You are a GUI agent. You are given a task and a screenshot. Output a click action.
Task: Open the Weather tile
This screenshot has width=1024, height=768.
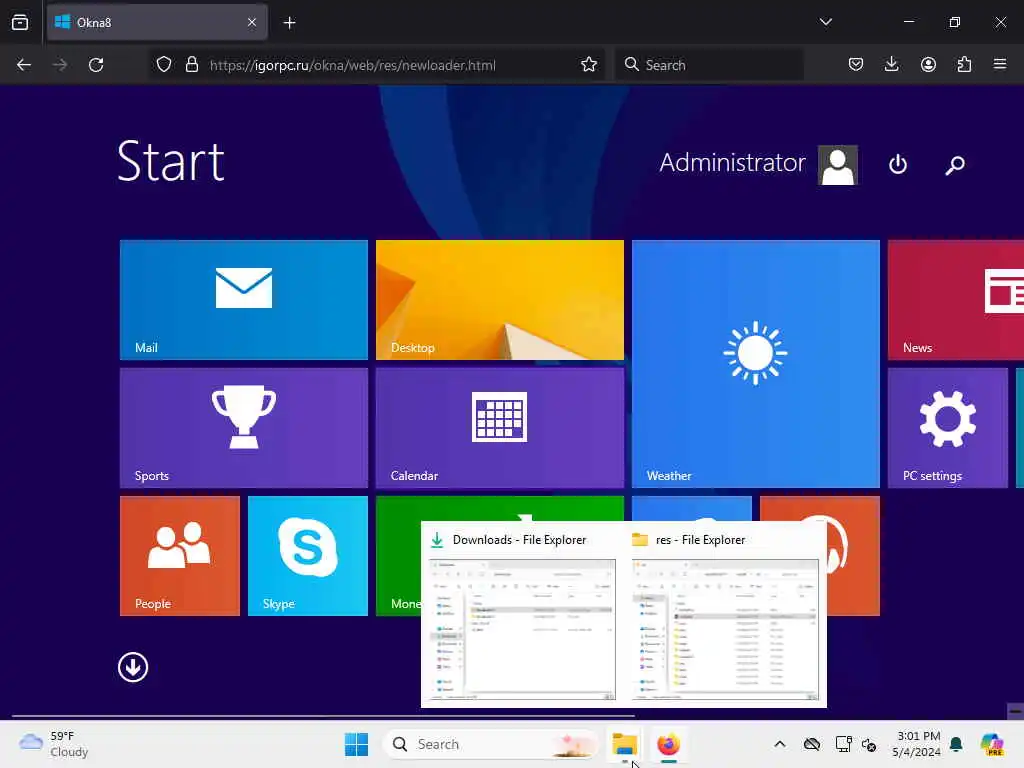point(756,364)
